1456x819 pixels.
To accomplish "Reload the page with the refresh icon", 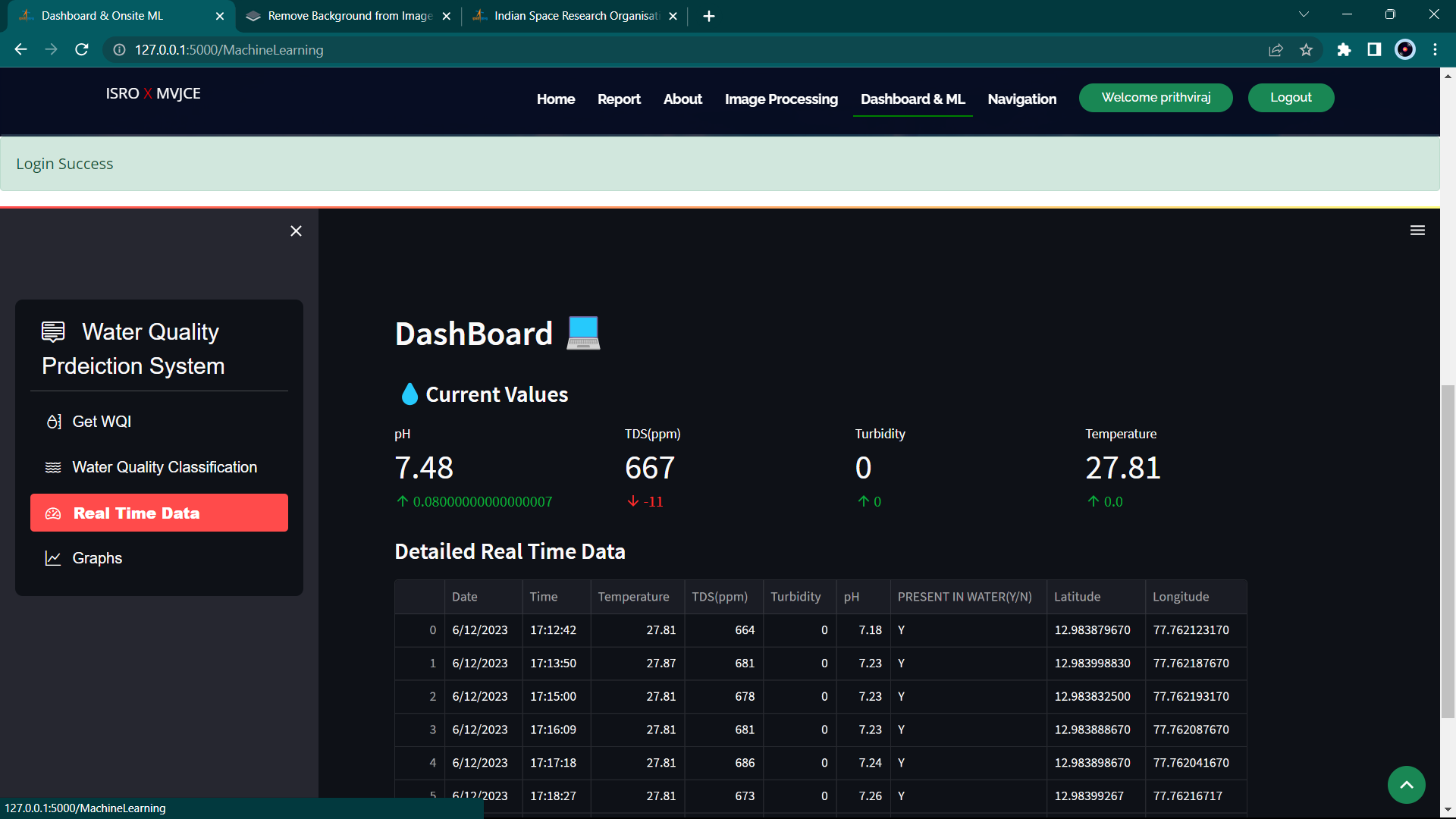I will [x=82, y=49].
